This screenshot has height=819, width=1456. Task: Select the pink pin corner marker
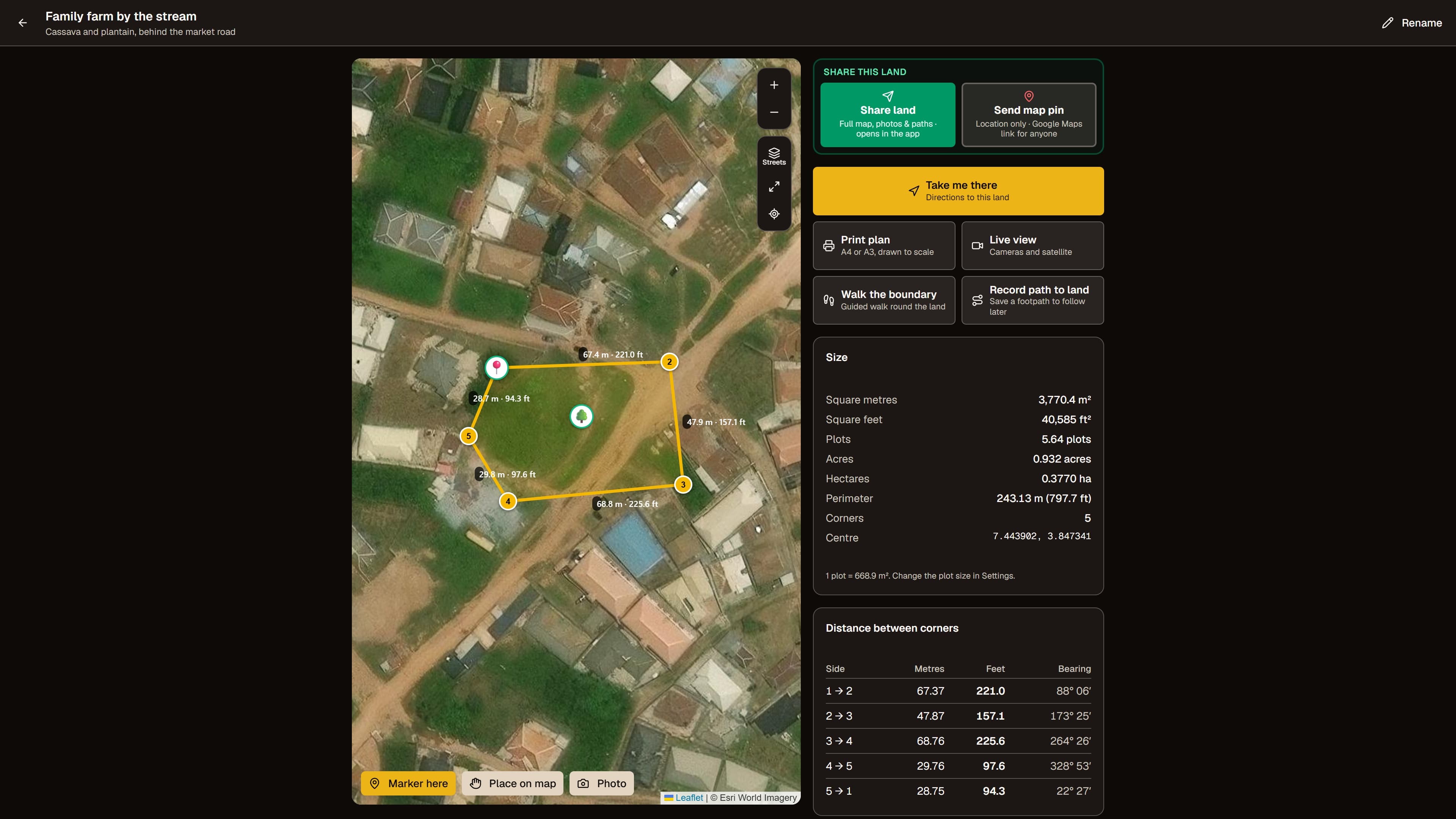(x=496, y=367)
